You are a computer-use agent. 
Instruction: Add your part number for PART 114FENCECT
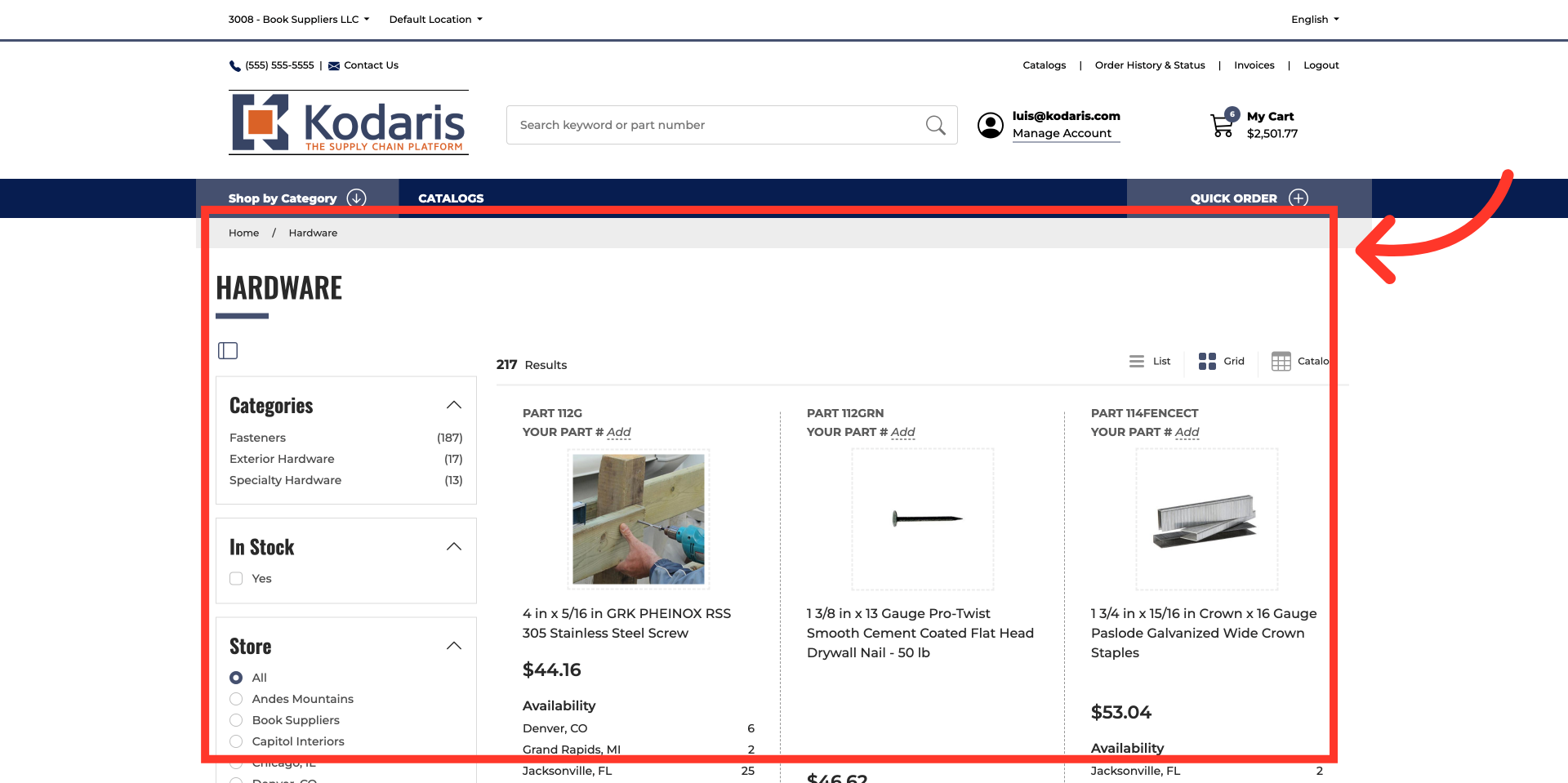point(1187,432)
